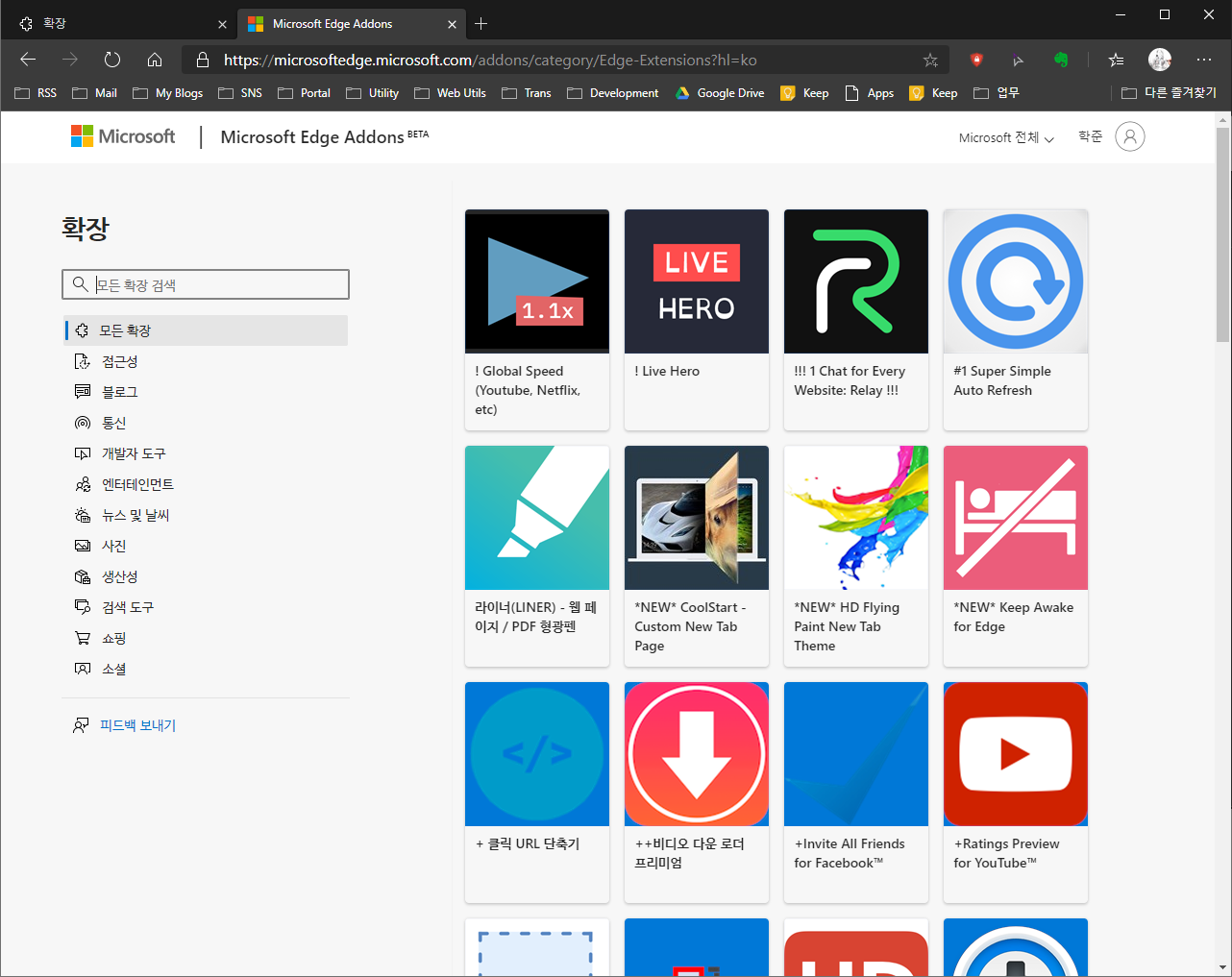Select the 소셜 category
The width and height of the screenshot is (1232, 977).
(206, 669)
